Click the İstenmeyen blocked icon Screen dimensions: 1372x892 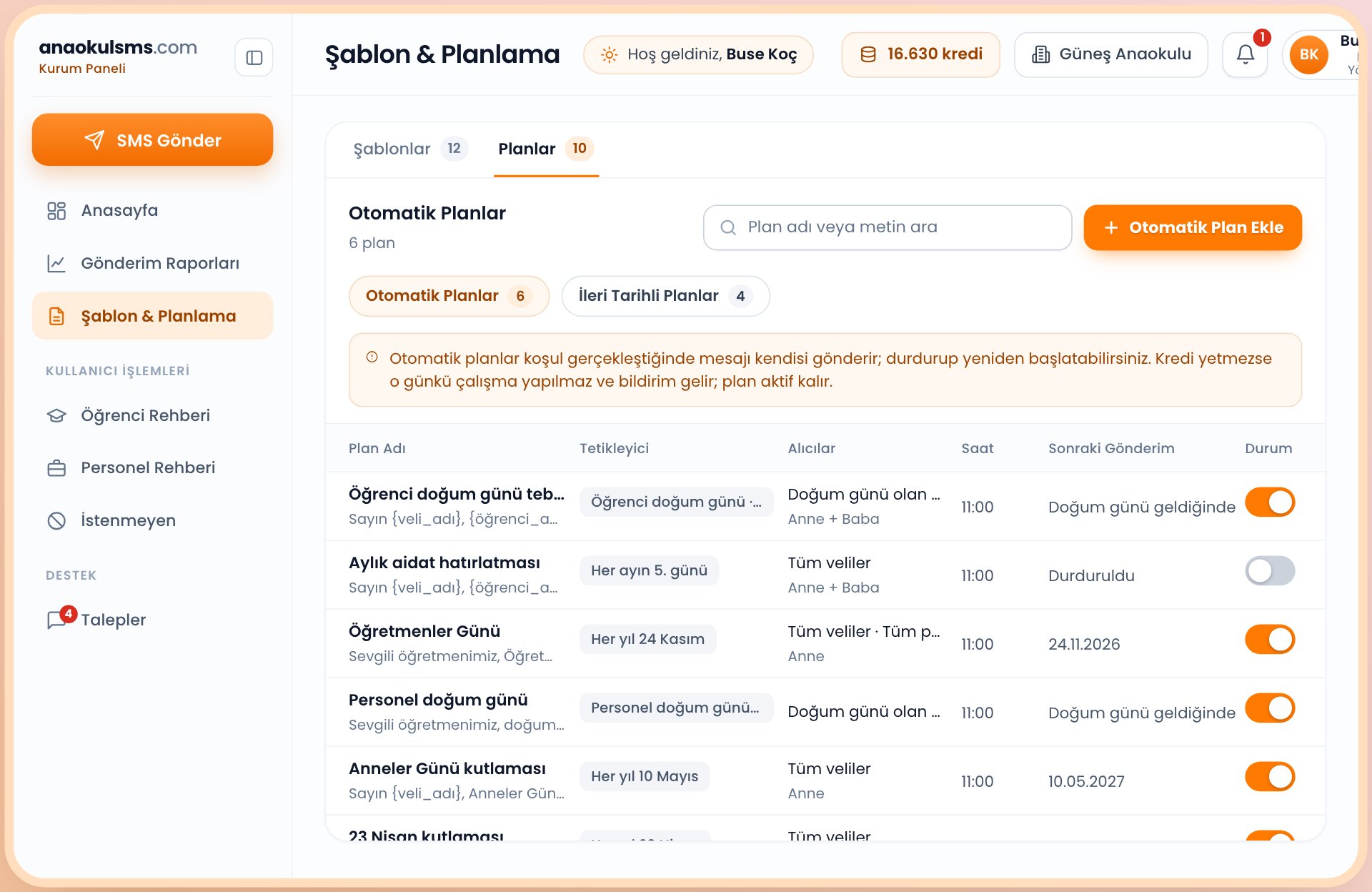click(56, 521)
